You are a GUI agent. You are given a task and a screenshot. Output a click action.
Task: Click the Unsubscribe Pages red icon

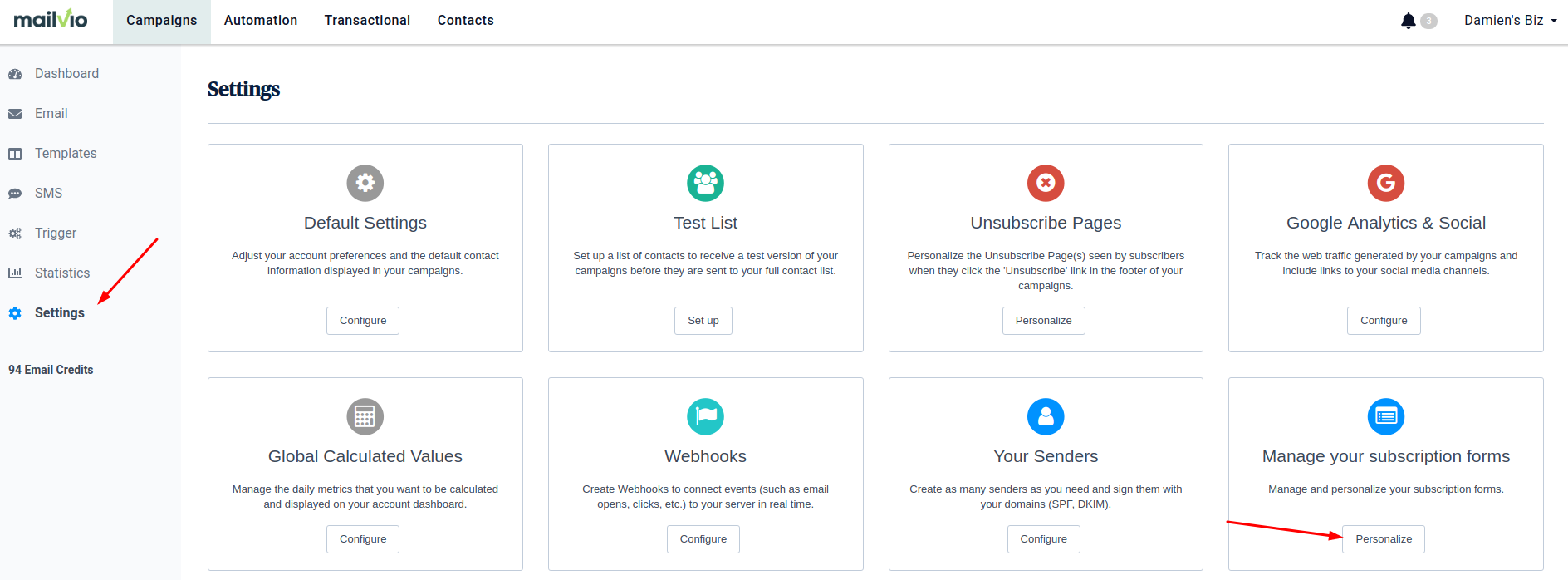pyautogui.click(x=1046, y=183)
